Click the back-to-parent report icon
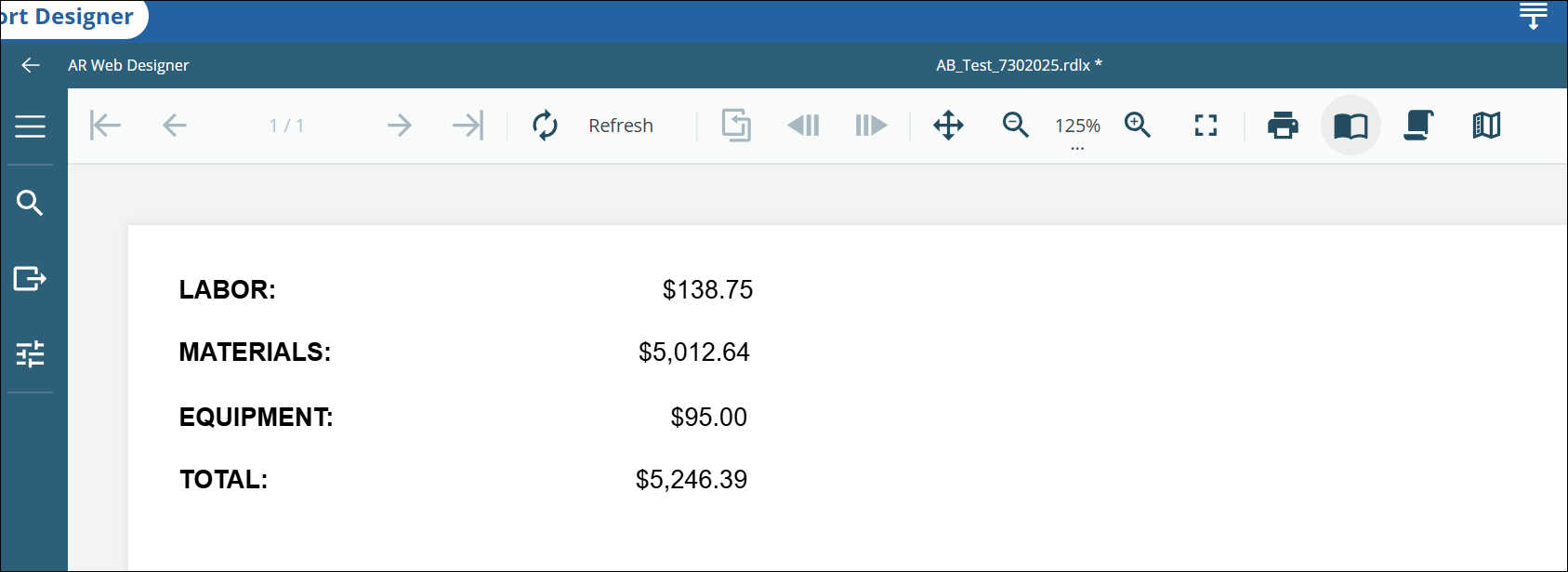Image resolution: width=1568 pixels, height=572 pixels. [x=736, y=126]
